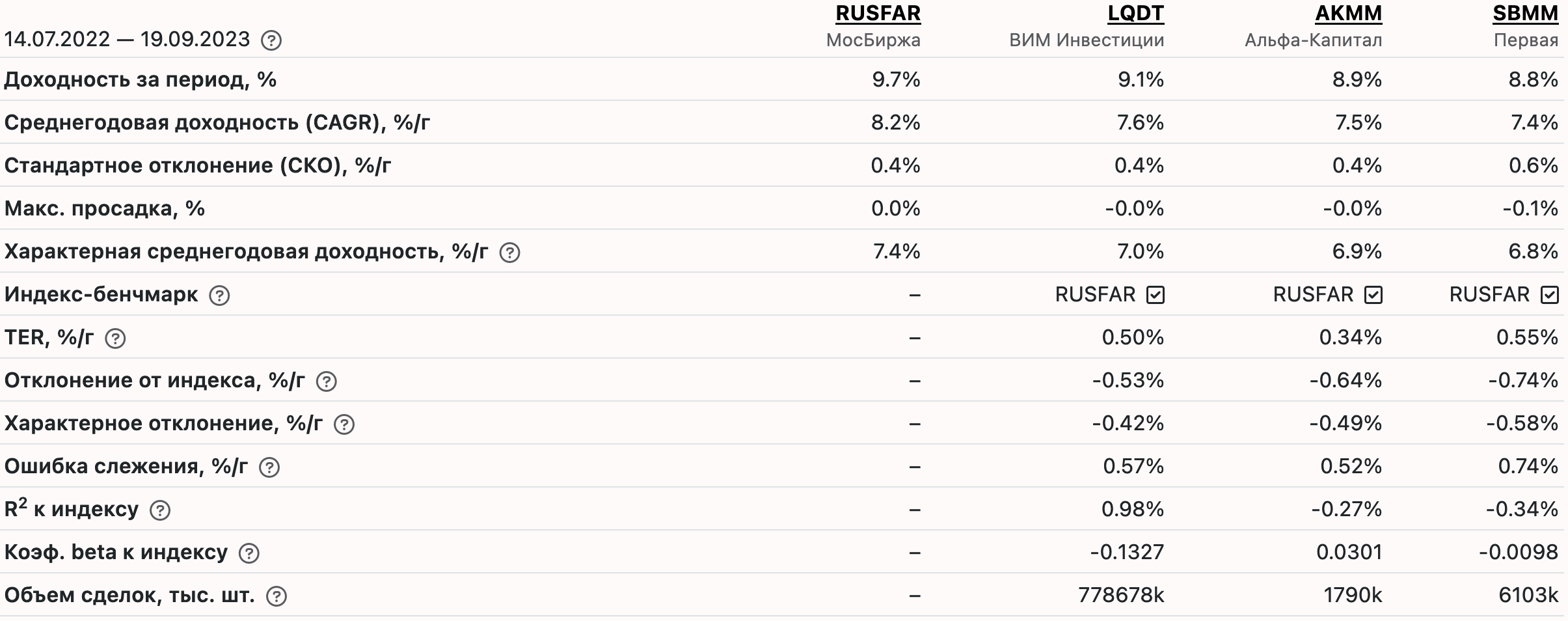Open the LQDT fund link

(x=1136, y=13)
